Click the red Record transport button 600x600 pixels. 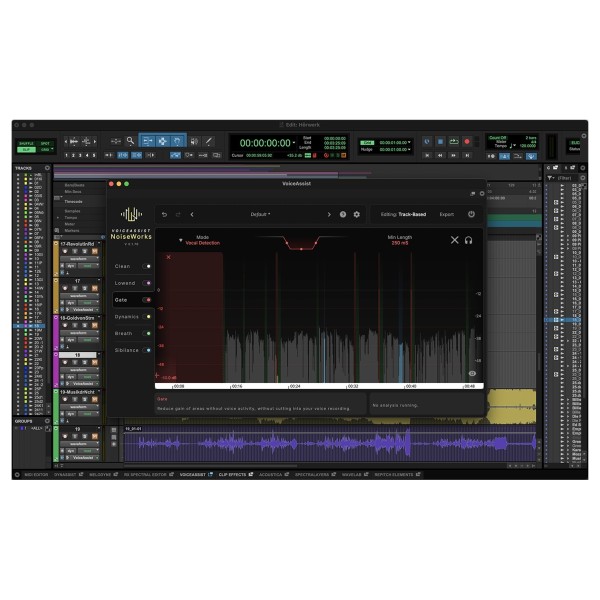(x=467, y=142)
